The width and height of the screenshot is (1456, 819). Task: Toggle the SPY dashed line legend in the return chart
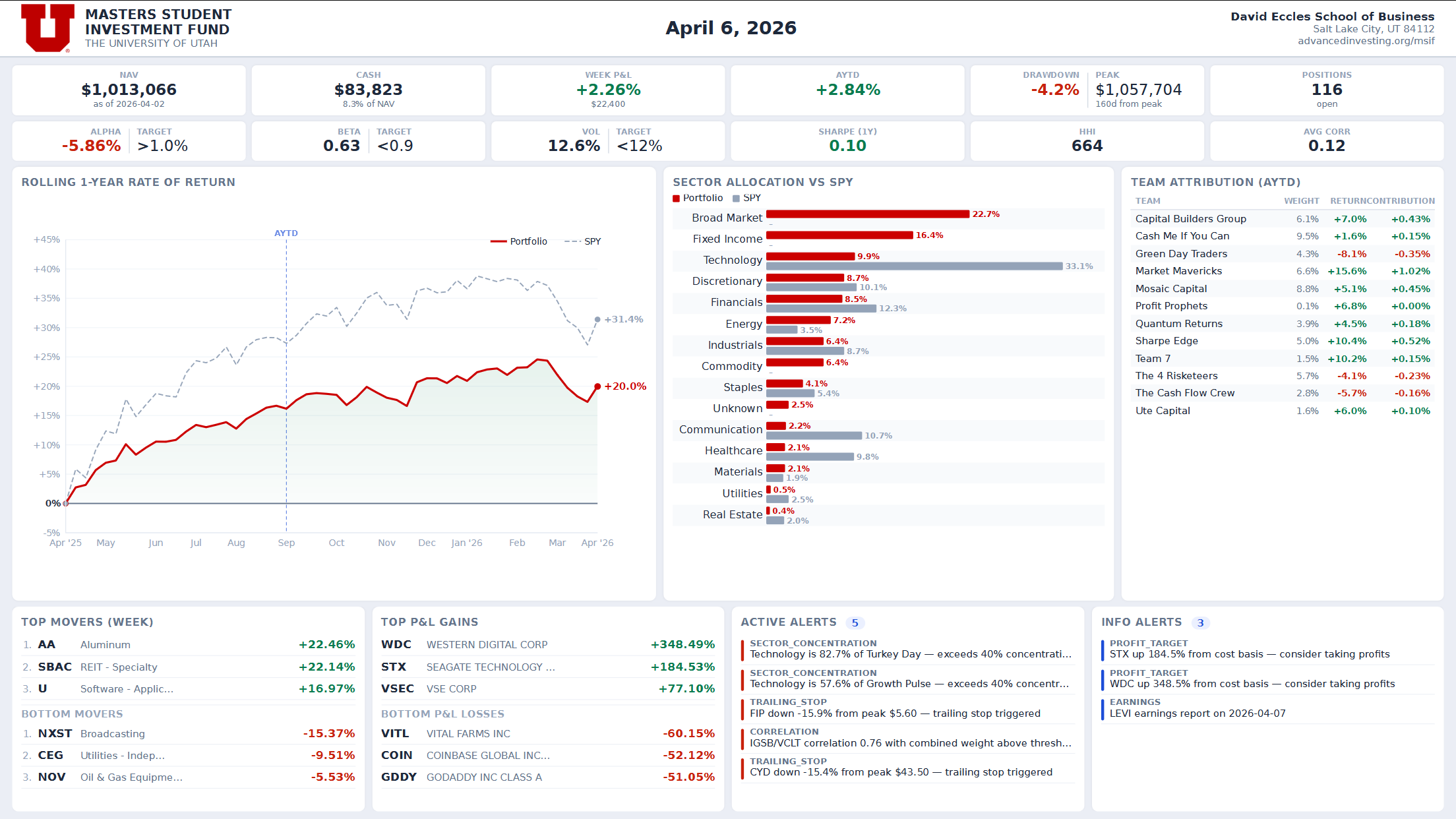[583, 241]
